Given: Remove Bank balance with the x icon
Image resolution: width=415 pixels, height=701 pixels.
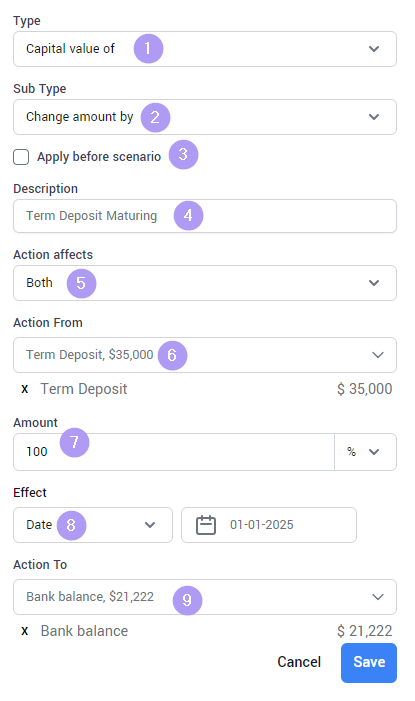Looking at the screenshot, I should click(25, 631).
